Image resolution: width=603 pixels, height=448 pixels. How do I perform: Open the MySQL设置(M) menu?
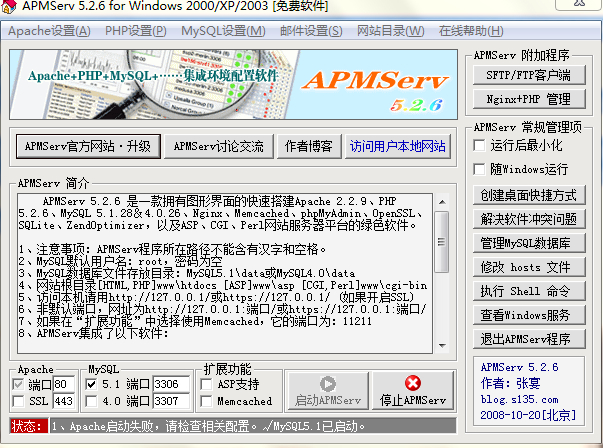tap(223, 31)
